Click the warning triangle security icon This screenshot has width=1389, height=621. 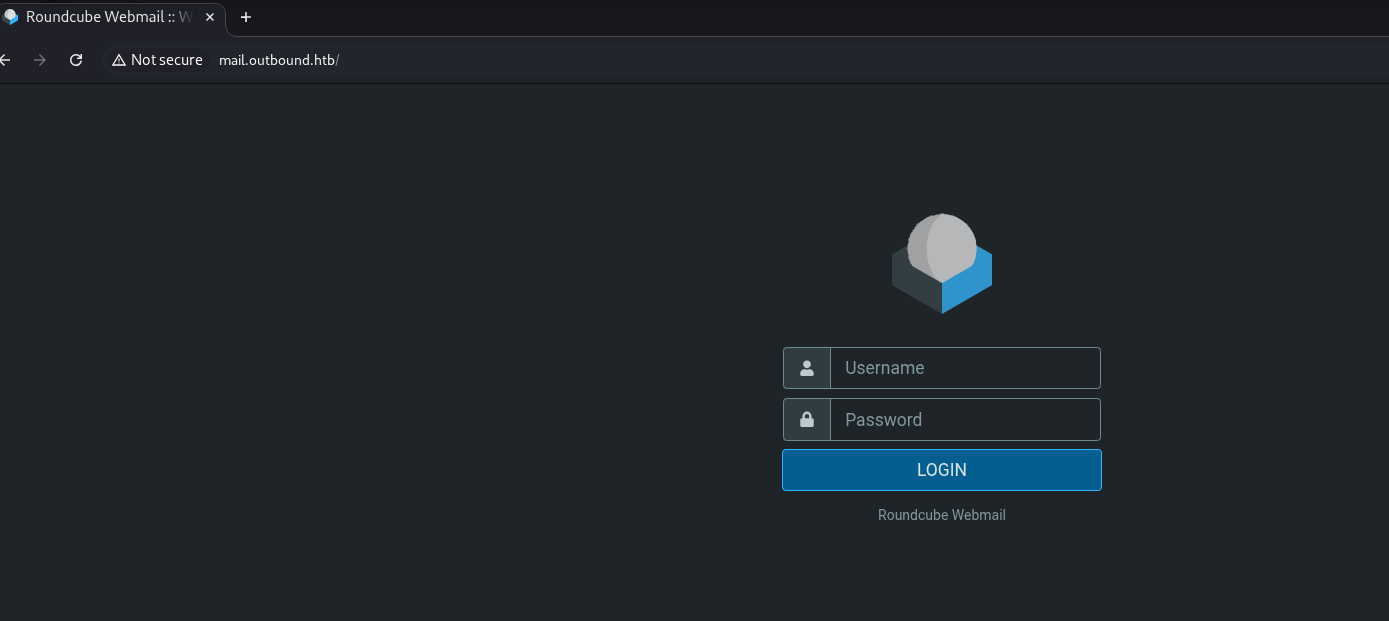pyautogui.click(x=119, y=60)
